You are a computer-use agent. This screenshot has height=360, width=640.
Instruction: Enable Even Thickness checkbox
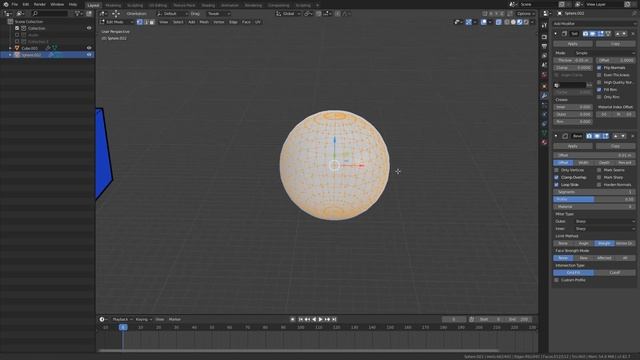click(x=599, y=75)
